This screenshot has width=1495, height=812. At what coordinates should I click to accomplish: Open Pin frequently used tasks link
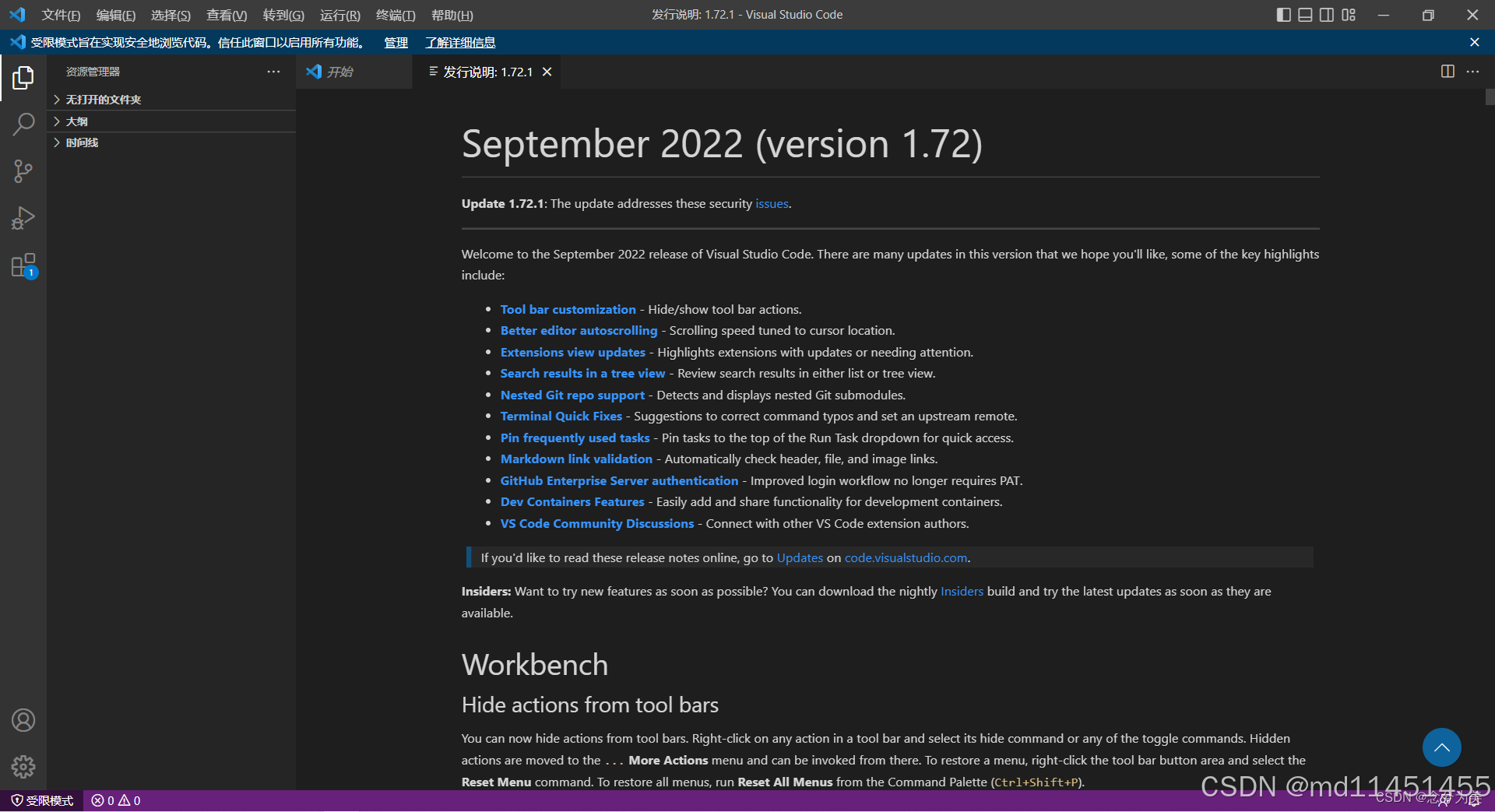[x=575, y=438]
